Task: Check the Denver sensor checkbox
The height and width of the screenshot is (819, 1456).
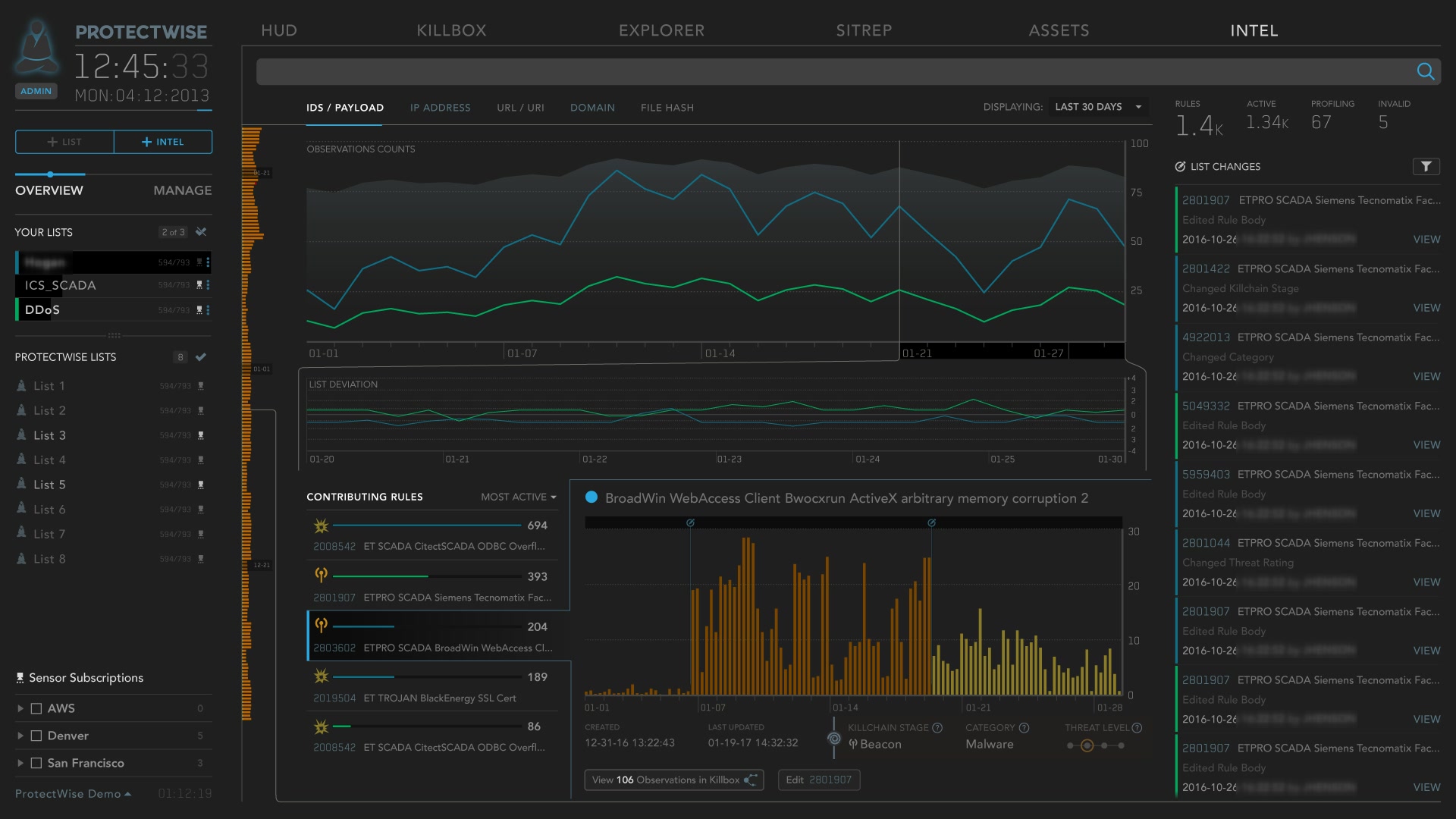Action: (36, 736)
